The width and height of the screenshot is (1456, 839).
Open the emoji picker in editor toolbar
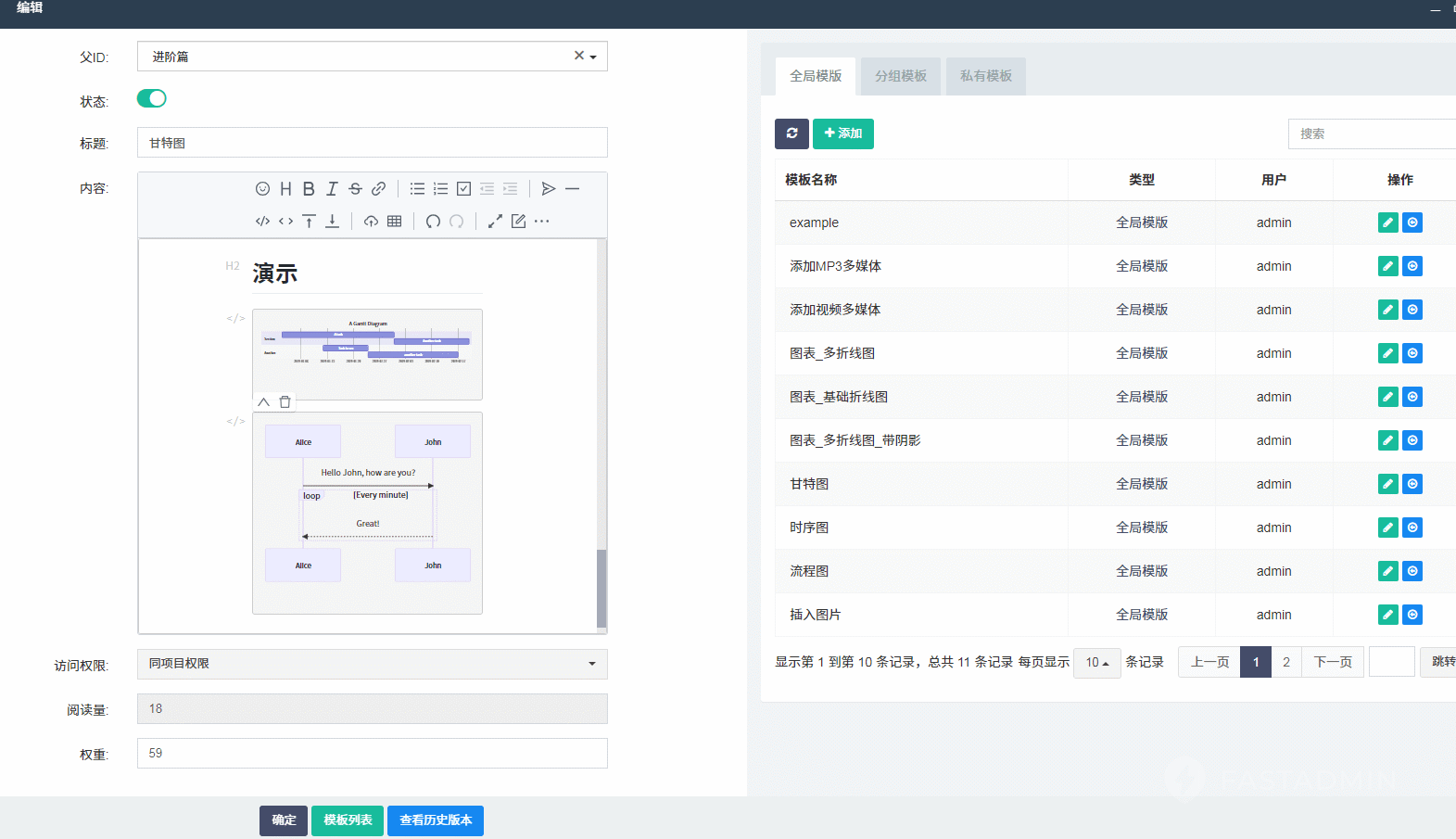(262, 189)
